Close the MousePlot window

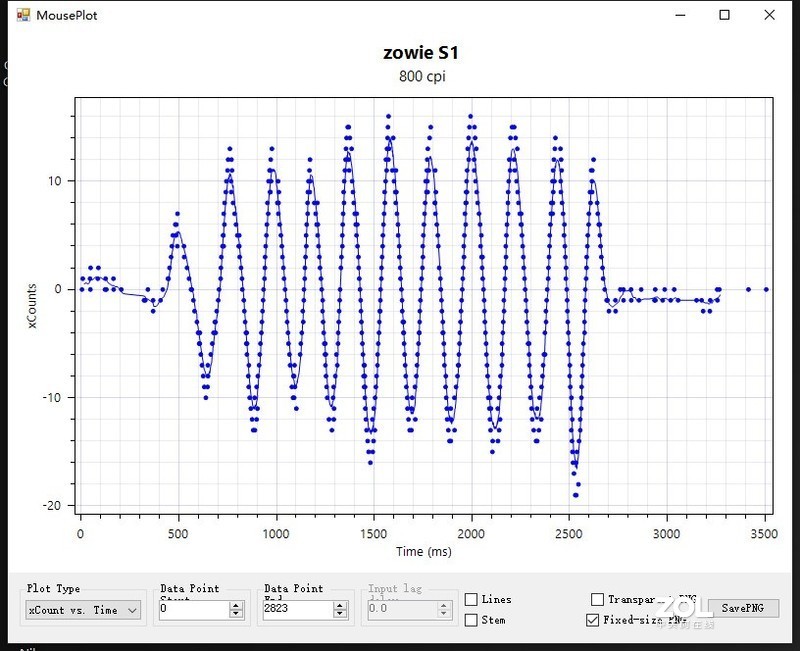(769, 15)
